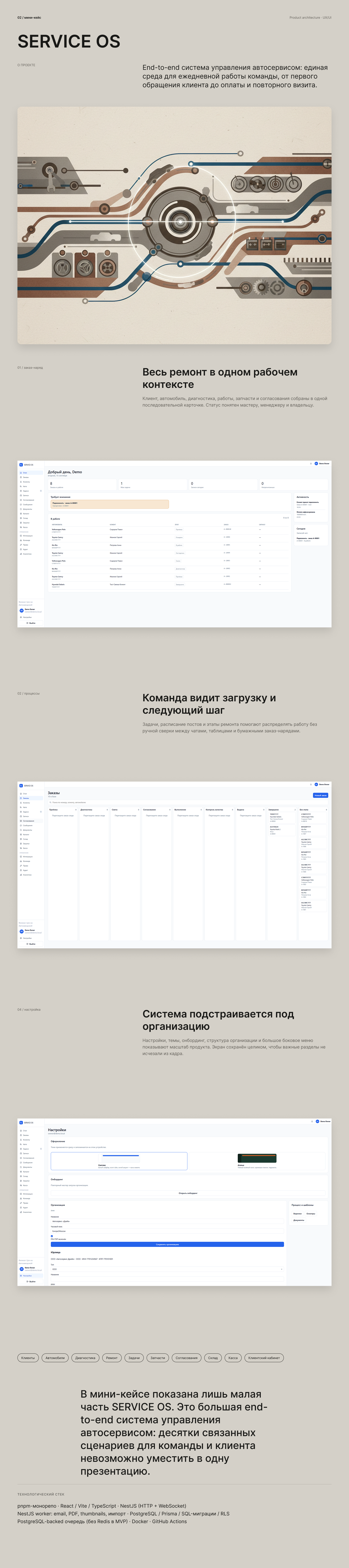Select Настройки in the settings screenshot sidebar
349x1568 pixels.
click(x=31, y=1276)
